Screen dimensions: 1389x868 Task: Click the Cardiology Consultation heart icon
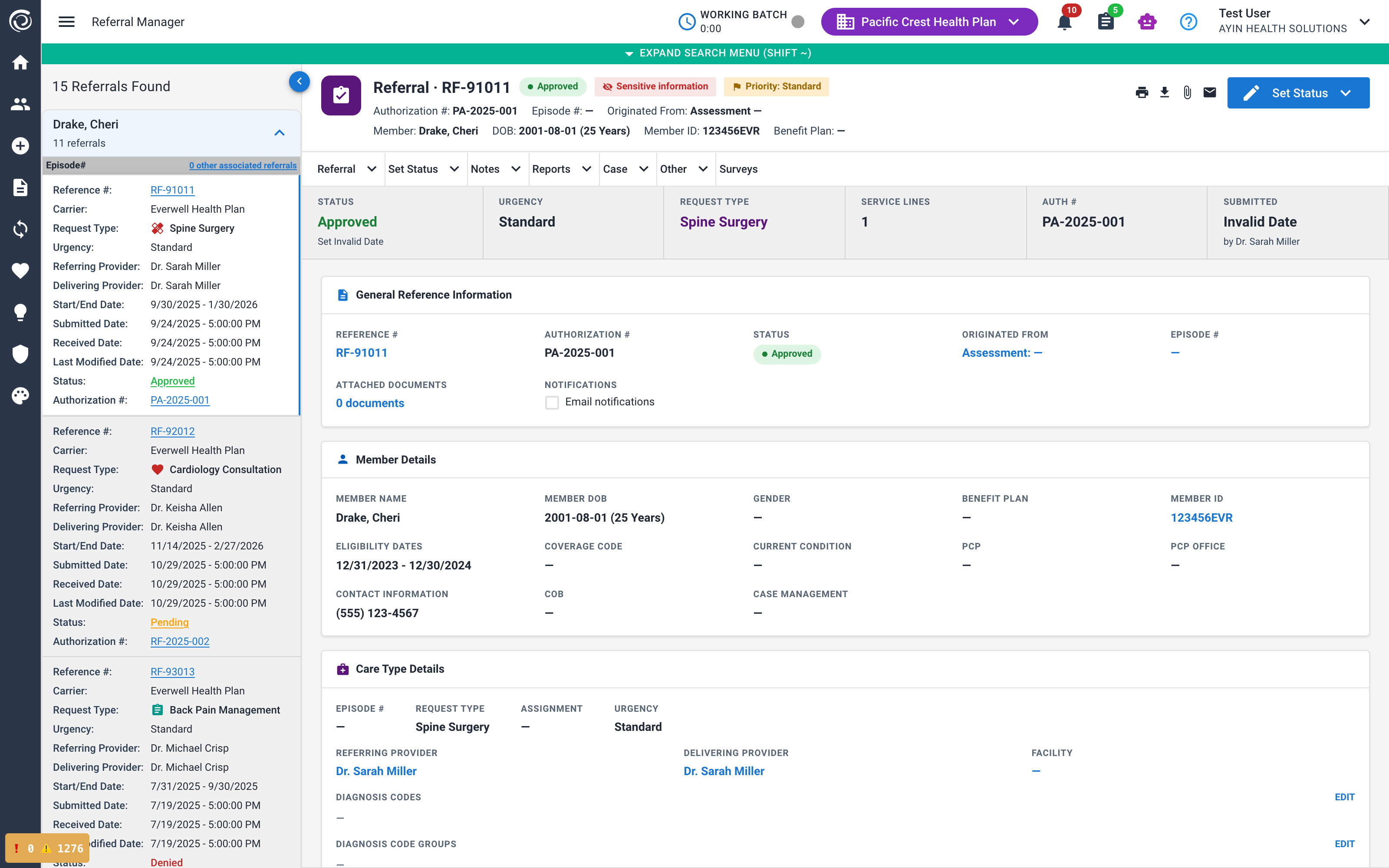157,470
